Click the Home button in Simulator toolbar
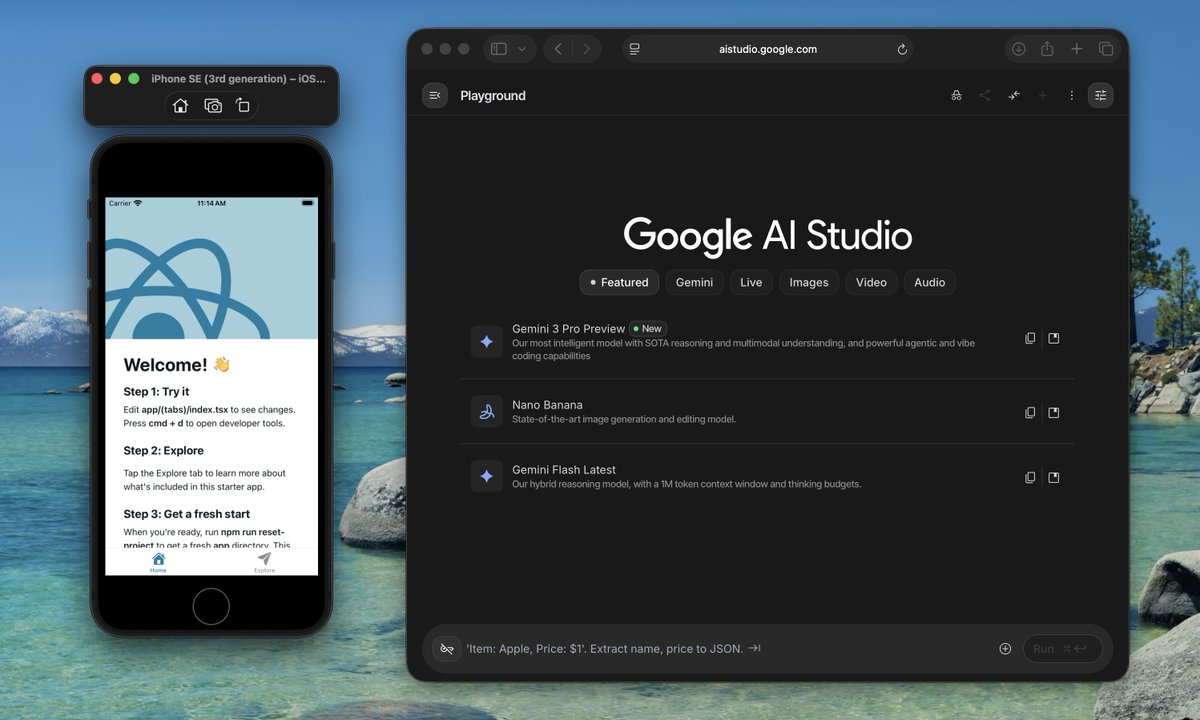Viewport: 1200px width, 720px height. 180,105
